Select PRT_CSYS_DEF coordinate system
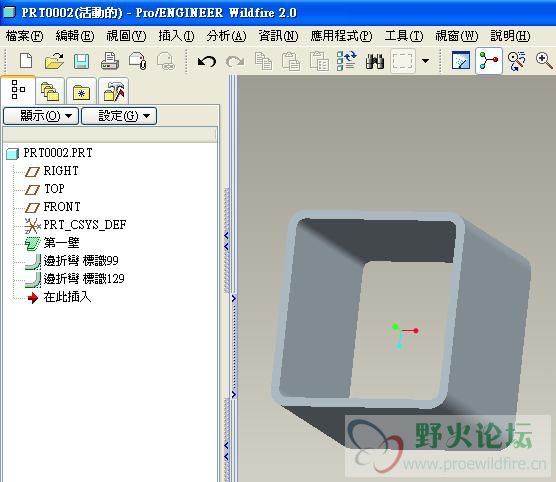 click(x=76, y=225)
